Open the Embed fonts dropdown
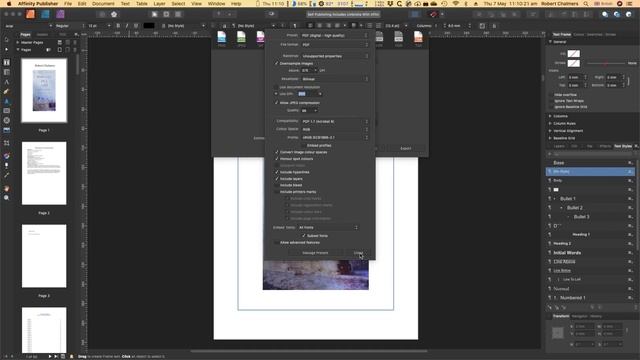This screenshot has width=640, height=360. click(328, 227)
